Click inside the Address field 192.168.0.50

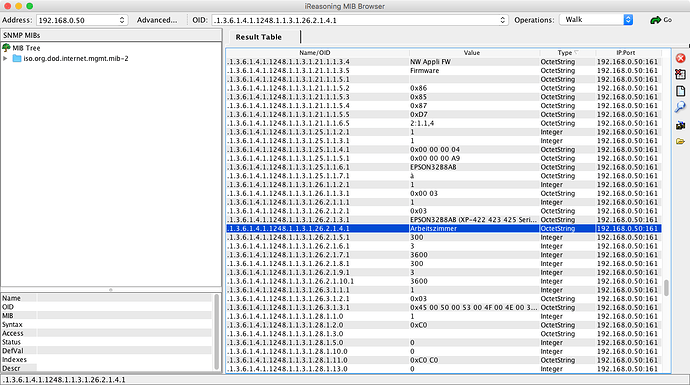(x=77, y=20)
